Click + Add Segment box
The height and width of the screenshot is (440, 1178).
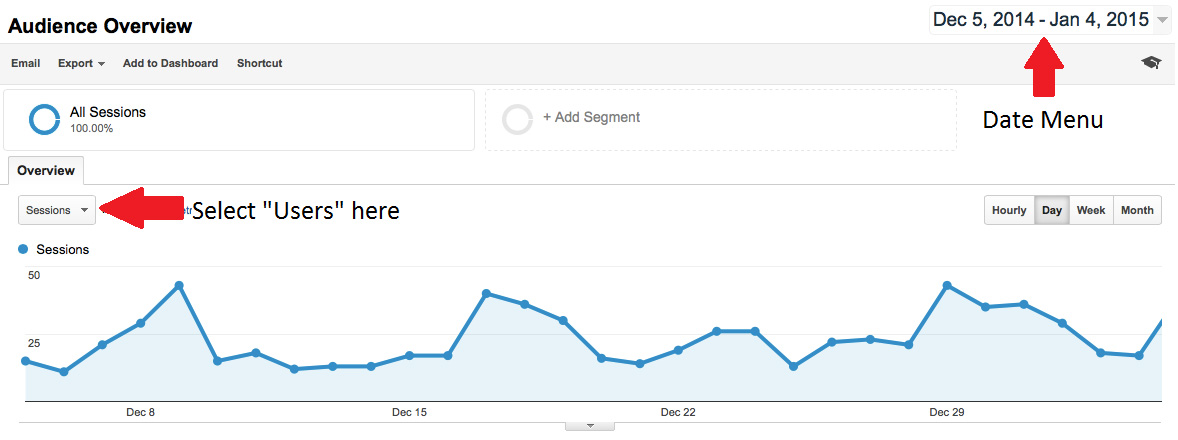[x=720, y=120]
